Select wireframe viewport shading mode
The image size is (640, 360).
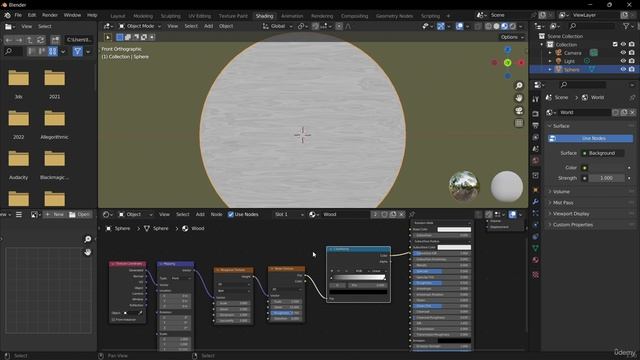point(488,26)
